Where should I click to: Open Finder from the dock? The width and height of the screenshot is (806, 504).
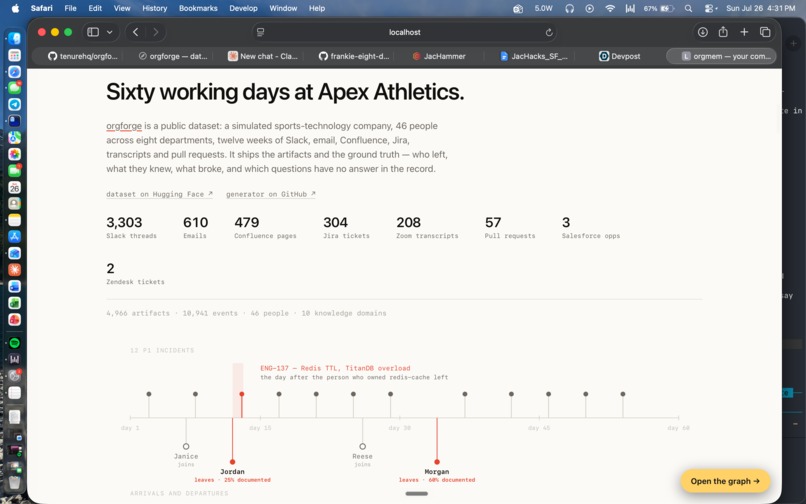(14, 39)
